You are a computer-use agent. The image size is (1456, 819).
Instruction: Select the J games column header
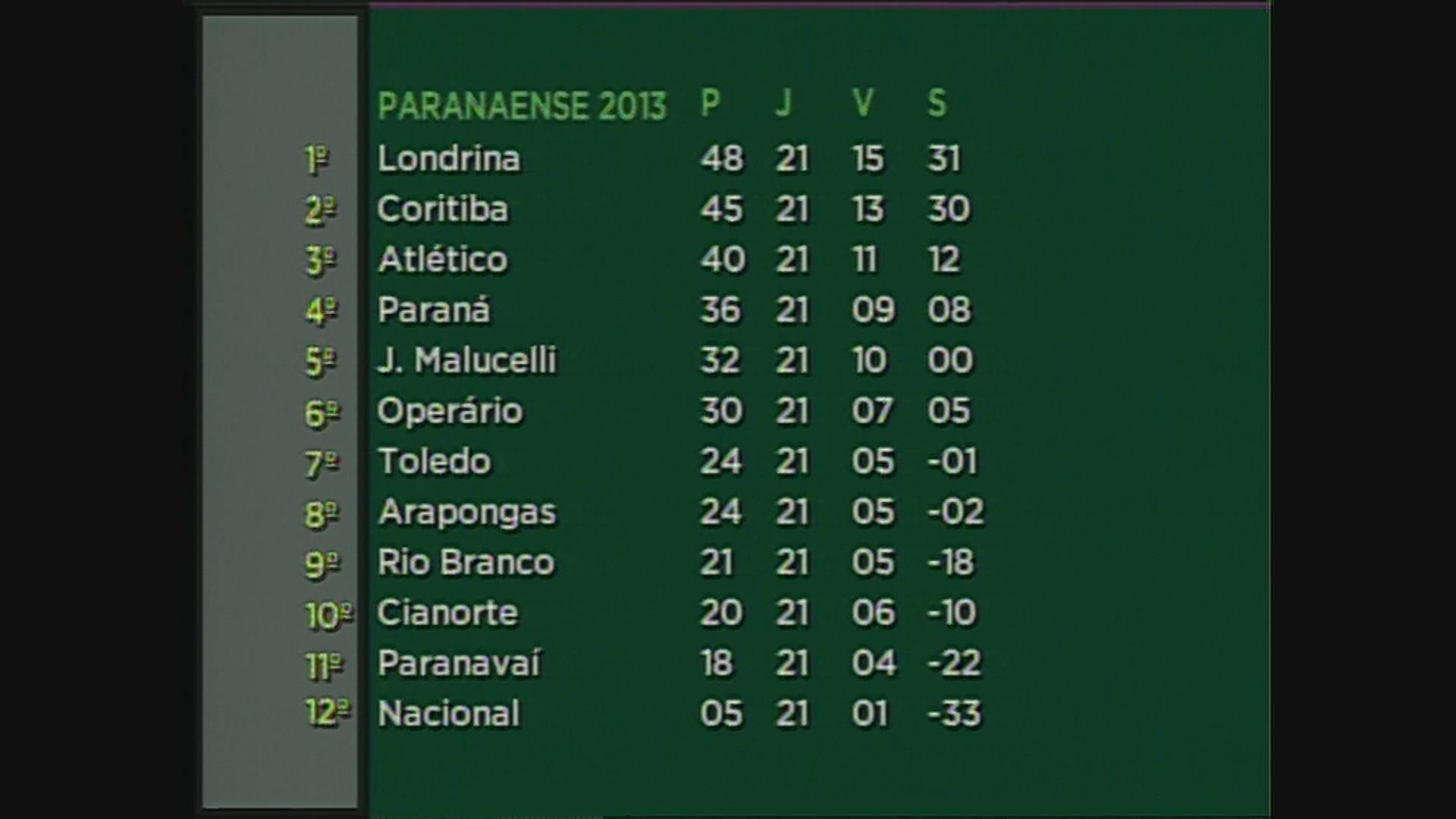coord(783,103)
